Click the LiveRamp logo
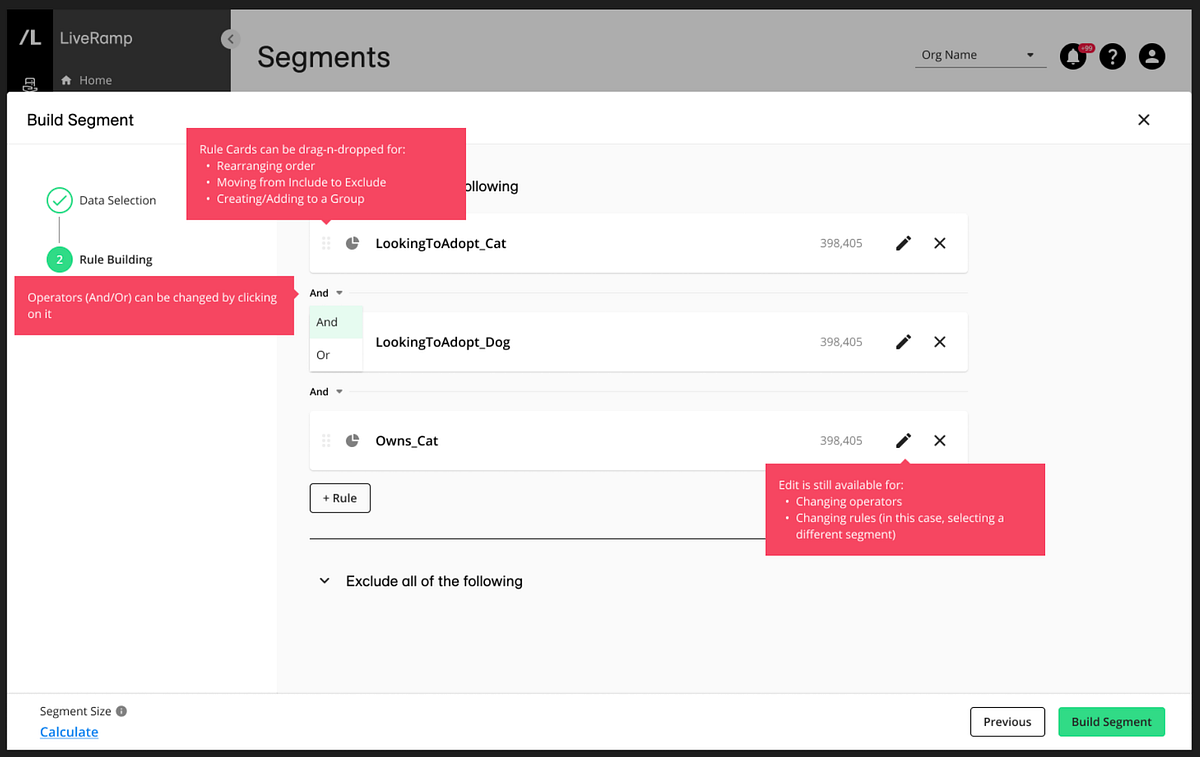Screen dimensions: 1200x757 [30, 38]
